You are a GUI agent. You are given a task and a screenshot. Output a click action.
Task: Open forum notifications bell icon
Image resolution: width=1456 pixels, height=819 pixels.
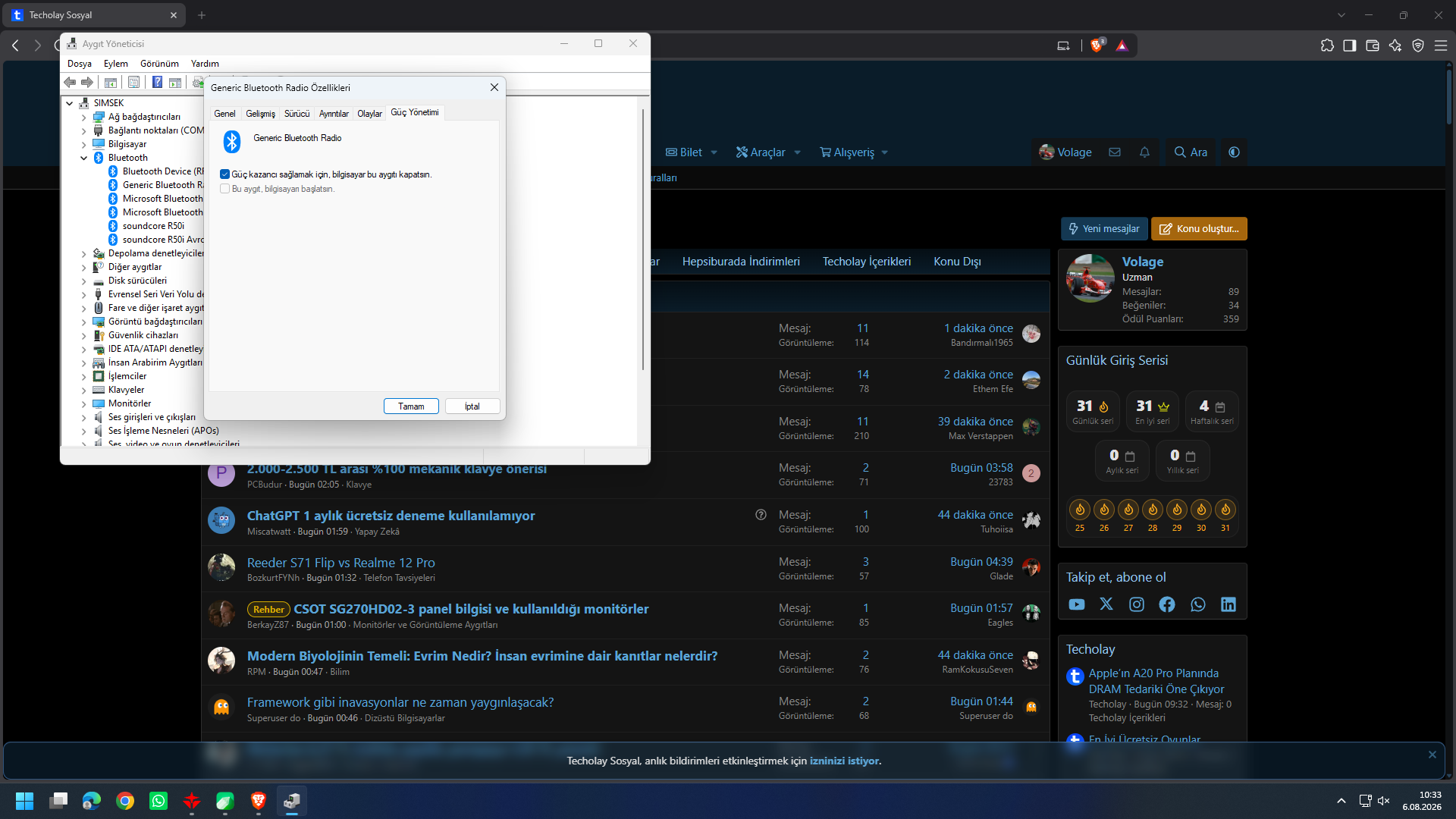pos(1144,152)
